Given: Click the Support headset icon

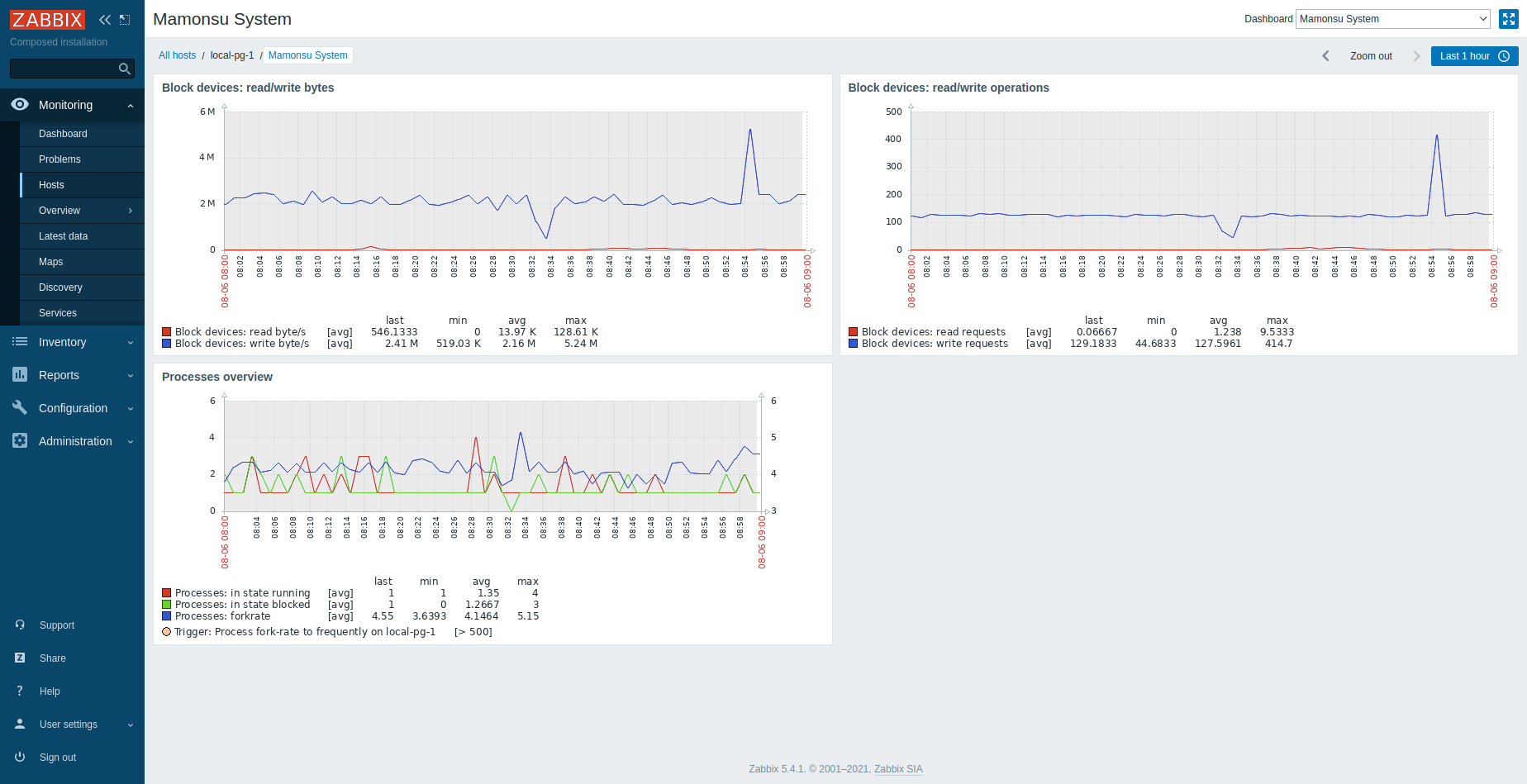Looking at the screenshot, I should [20, 625].
